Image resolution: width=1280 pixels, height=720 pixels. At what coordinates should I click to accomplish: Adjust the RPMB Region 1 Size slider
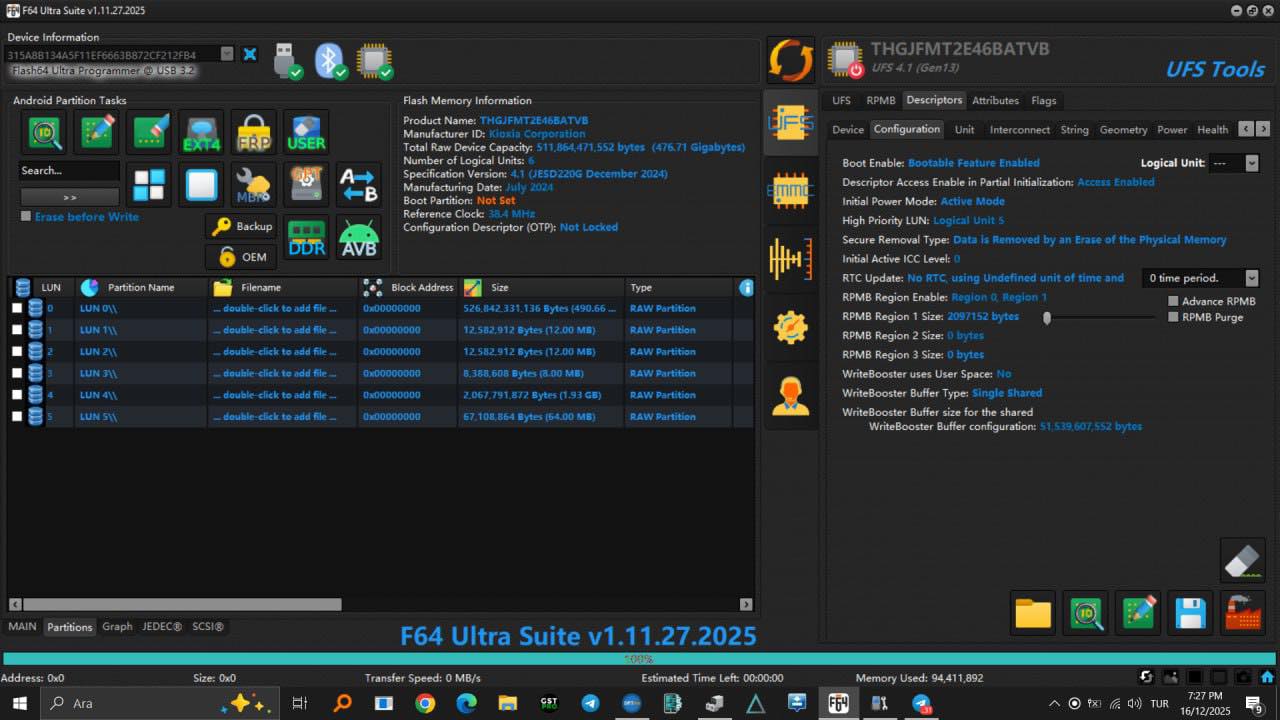[1047, 317]
